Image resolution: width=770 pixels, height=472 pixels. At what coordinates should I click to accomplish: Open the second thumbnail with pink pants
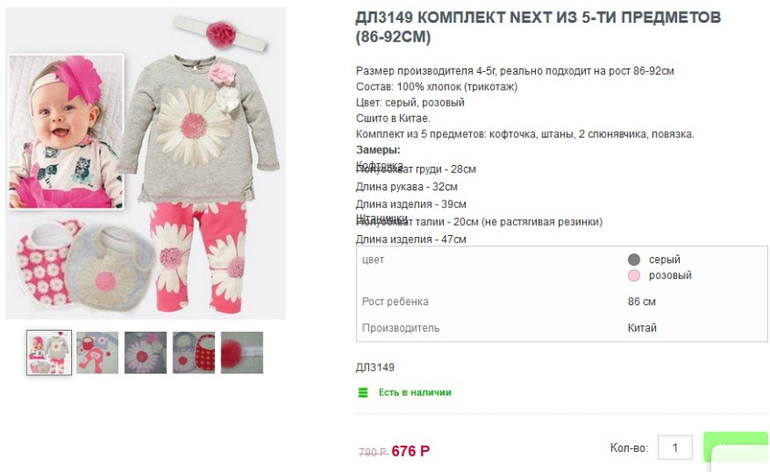pos(97,352)
